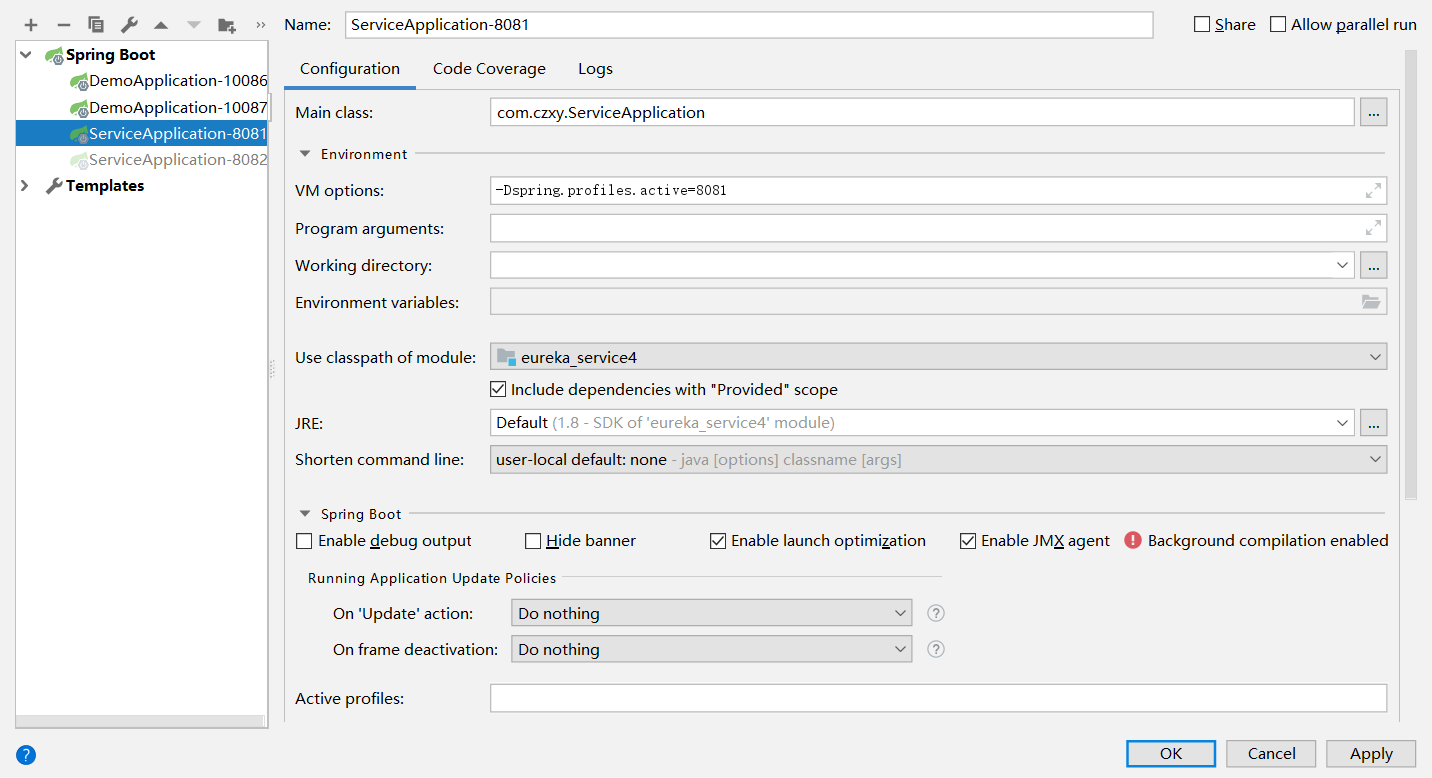The width and height of the screenshot is (1432, 778).
Task: Open Use classpath of module dropdown
Action: point(938,356)
